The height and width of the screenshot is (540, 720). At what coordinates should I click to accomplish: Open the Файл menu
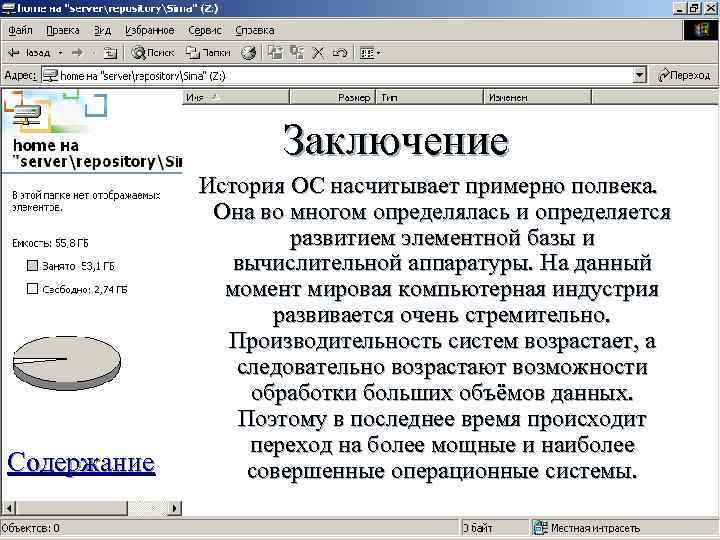(20, 30)
